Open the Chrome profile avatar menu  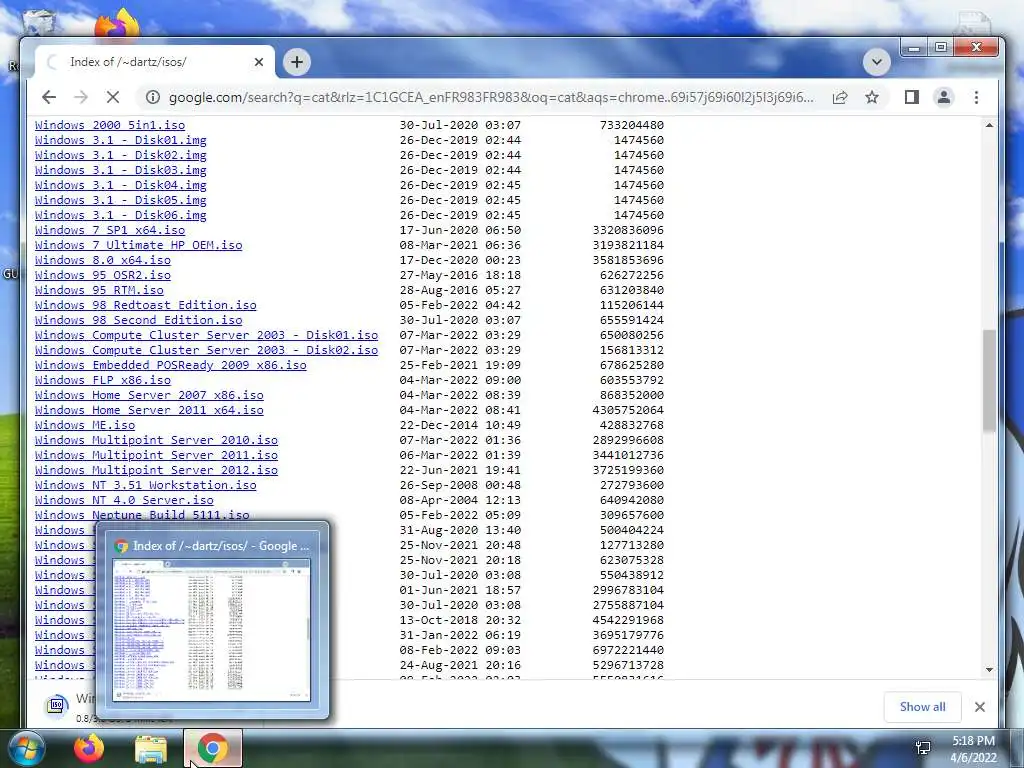944,97
